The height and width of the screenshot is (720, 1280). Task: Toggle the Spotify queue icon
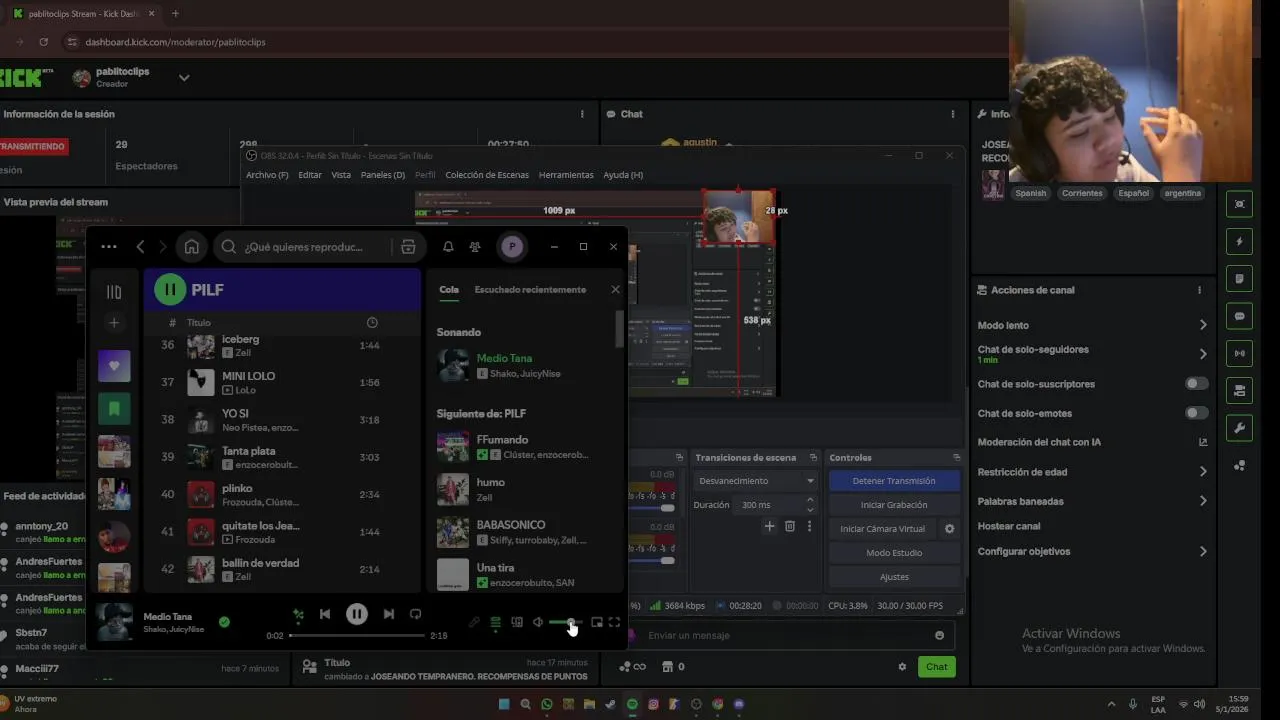coord(495,622)
